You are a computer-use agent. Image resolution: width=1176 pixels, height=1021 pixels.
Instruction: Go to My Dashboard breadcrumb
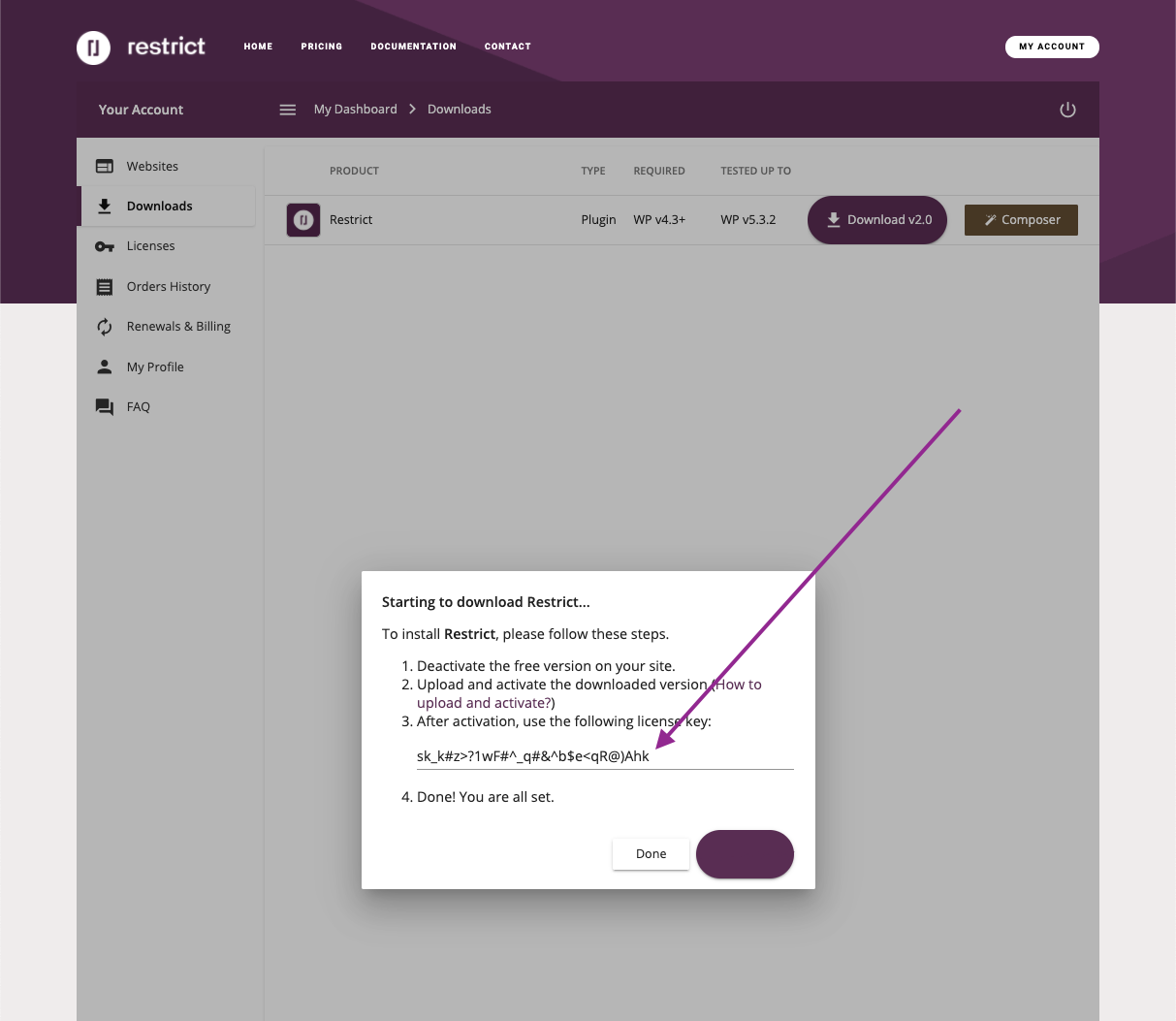pyautogui.click(x=356, y=110)
